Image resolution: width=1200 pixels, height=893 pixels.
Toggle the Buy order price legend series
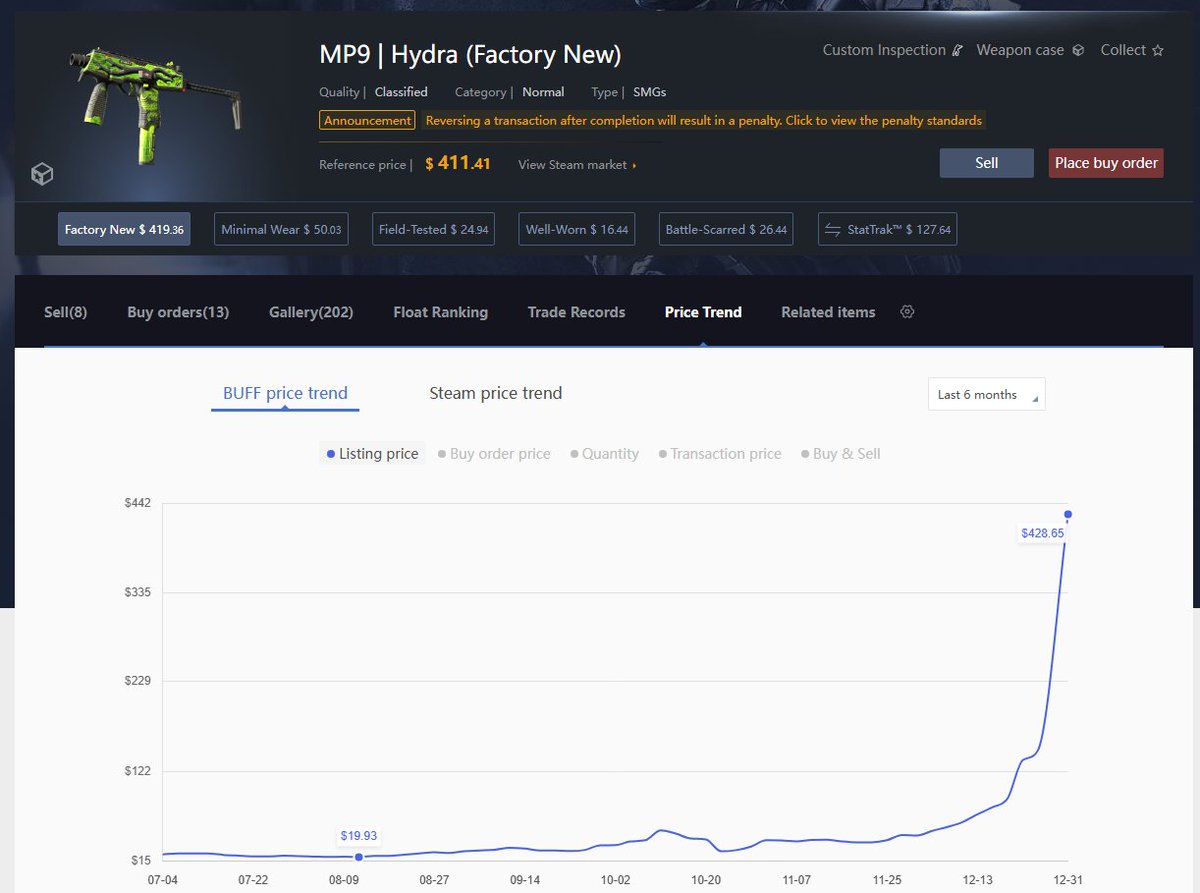coord(494,454)
